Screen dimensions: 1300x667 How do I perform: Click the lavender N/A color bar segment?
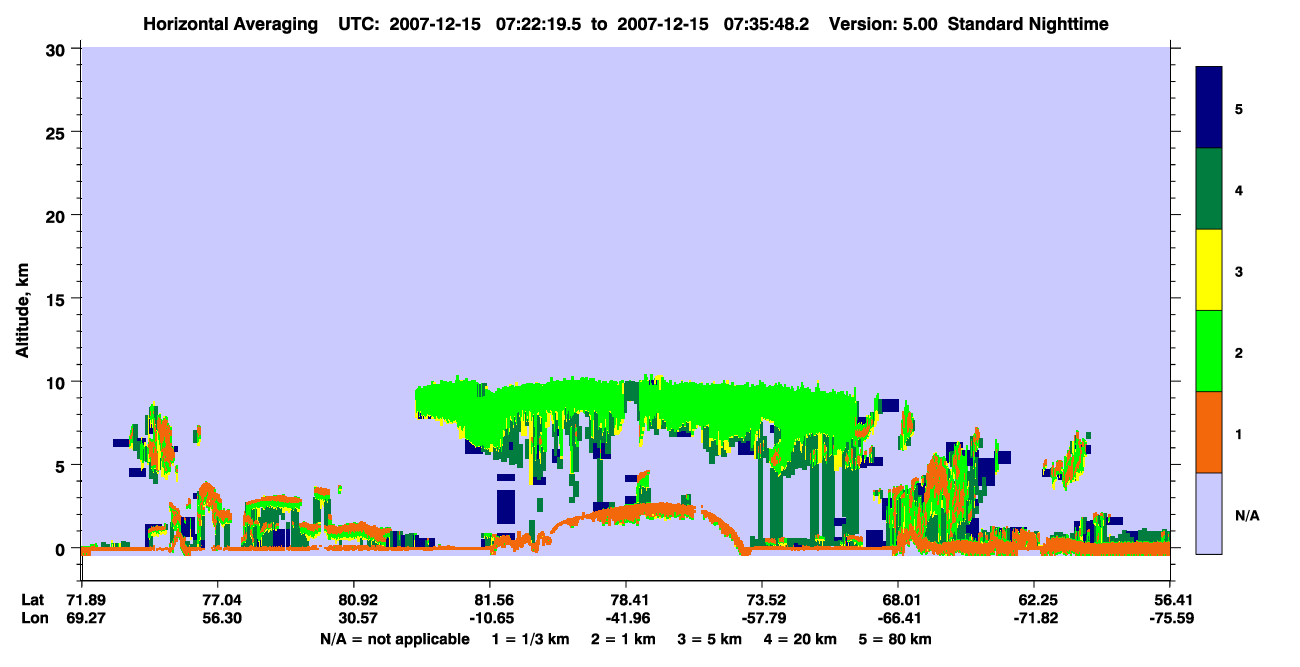1209,513
